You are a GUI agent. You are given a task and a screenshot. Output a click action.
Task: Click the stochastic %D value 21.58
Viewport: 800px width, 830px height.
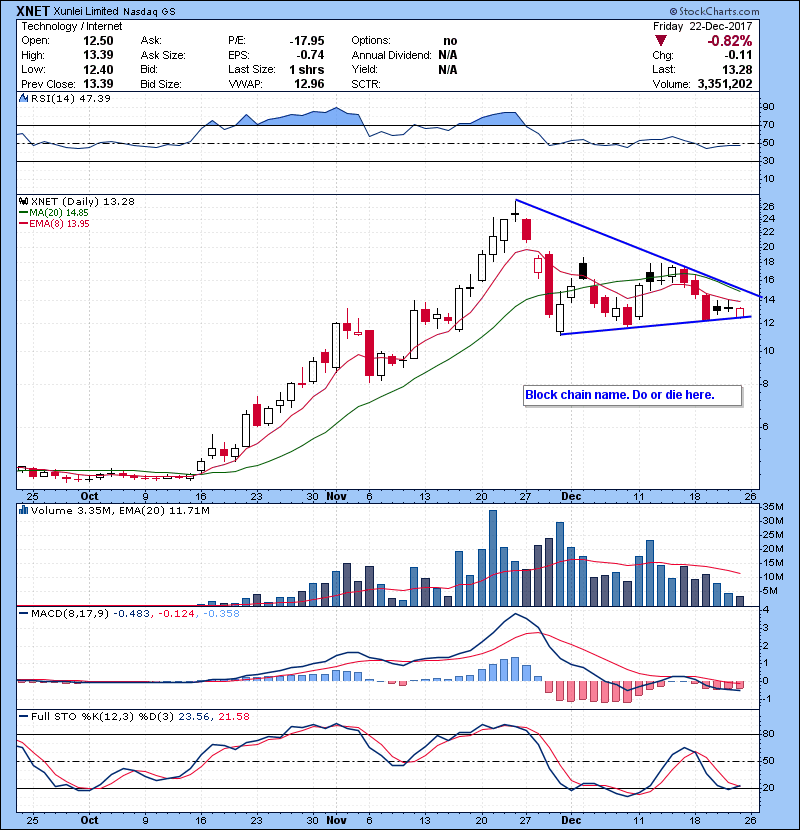coord(233,716)
